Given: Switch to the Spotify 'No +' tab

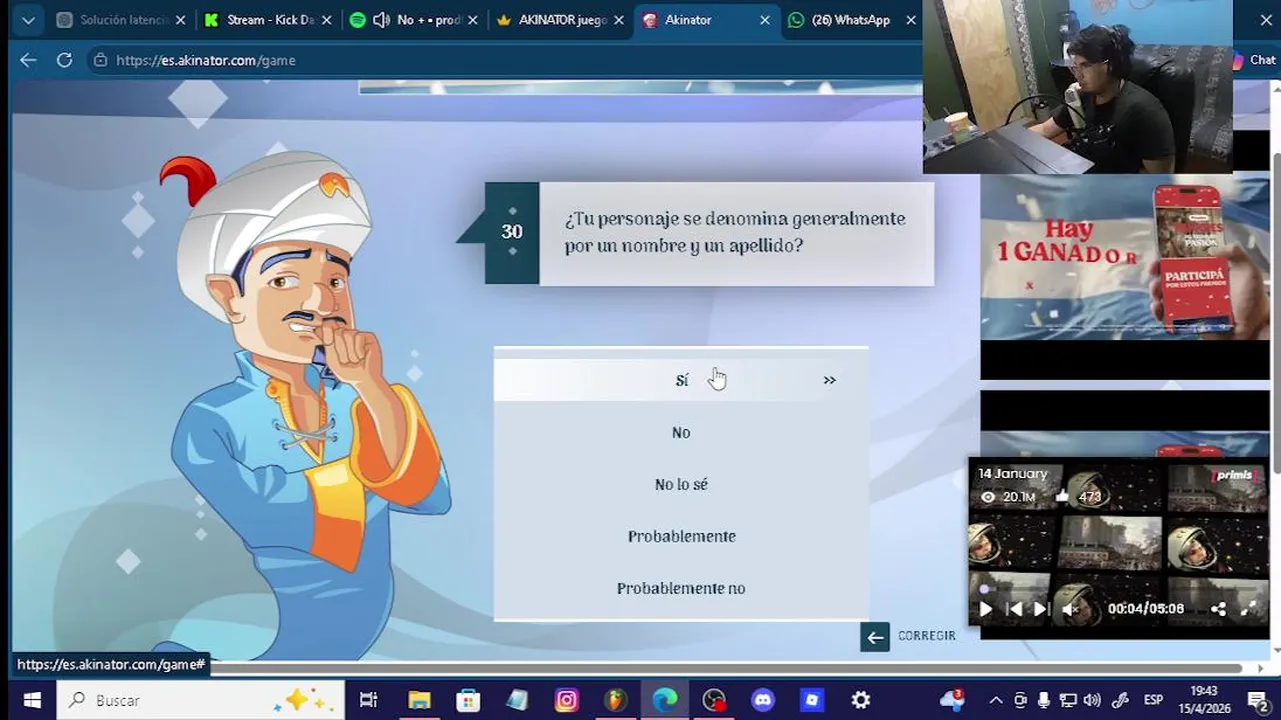Looking at the screenshot, I should [412, 20].
